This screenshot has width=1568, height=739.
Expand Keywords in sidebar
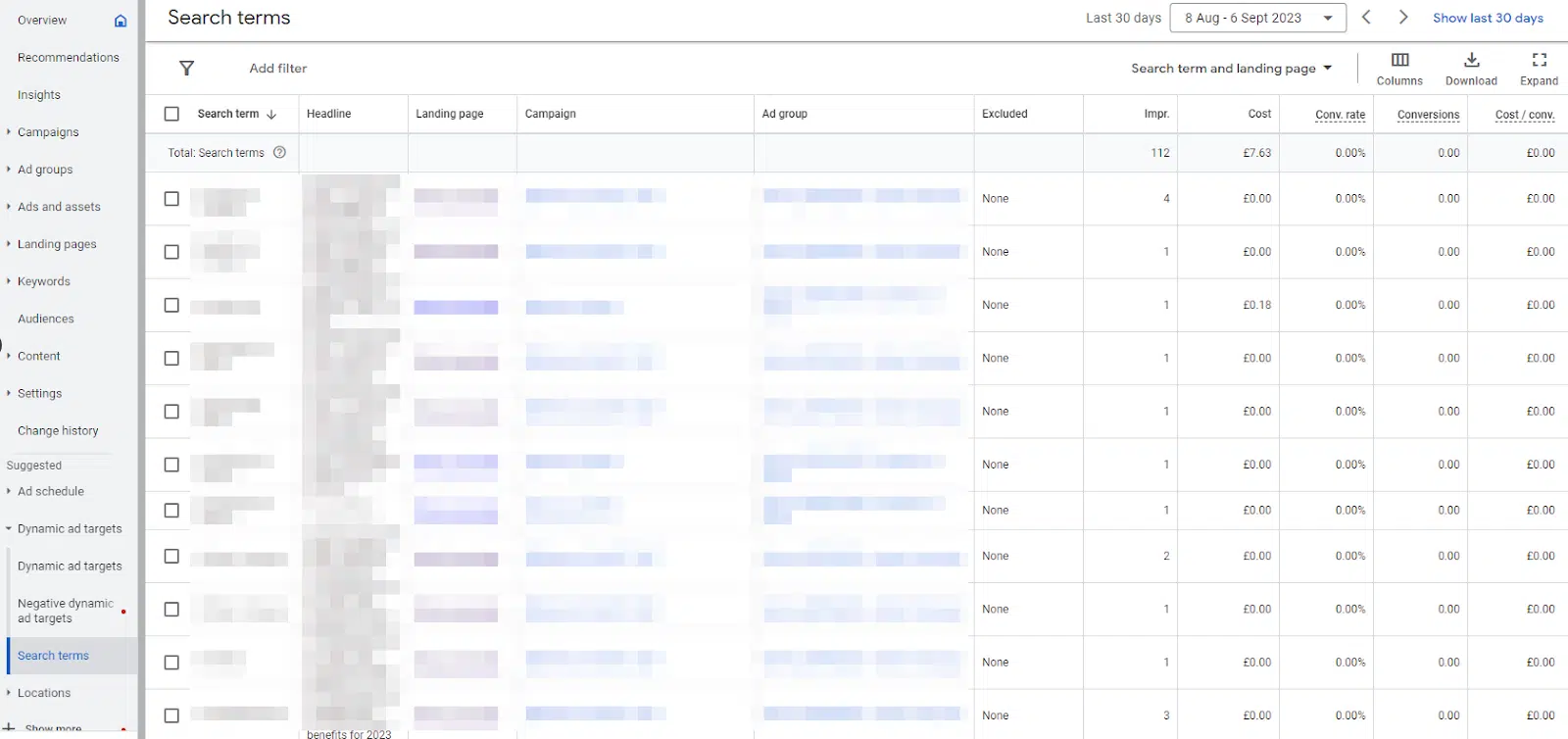pyautogui.click(x=9, y=281)
